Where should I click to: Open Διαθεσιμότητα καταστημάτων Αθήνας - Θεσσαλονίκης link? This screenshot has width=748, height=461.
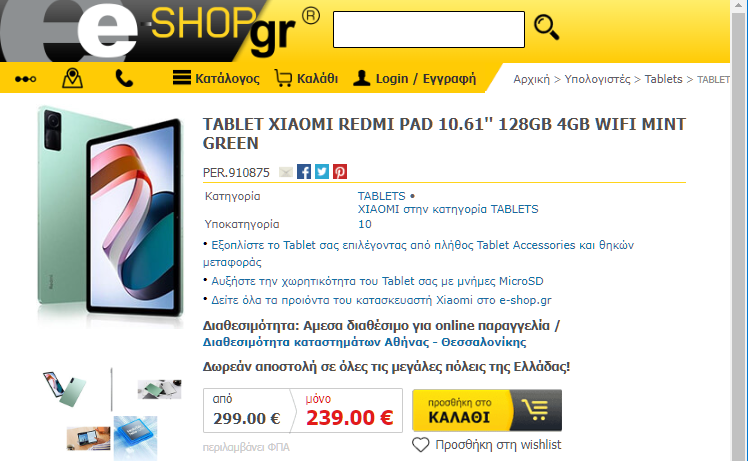click(364, 342)
